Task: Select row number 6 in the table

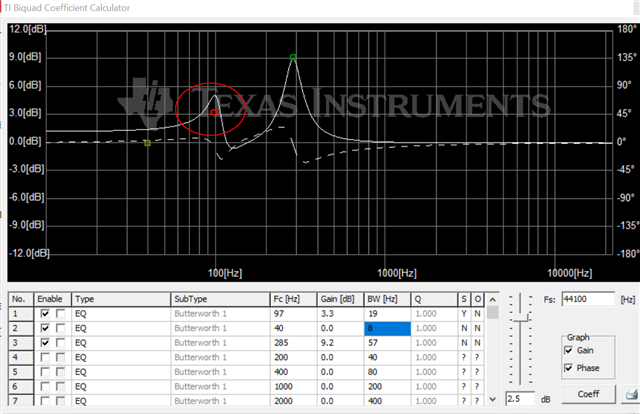Action: [x=21, y=387]
